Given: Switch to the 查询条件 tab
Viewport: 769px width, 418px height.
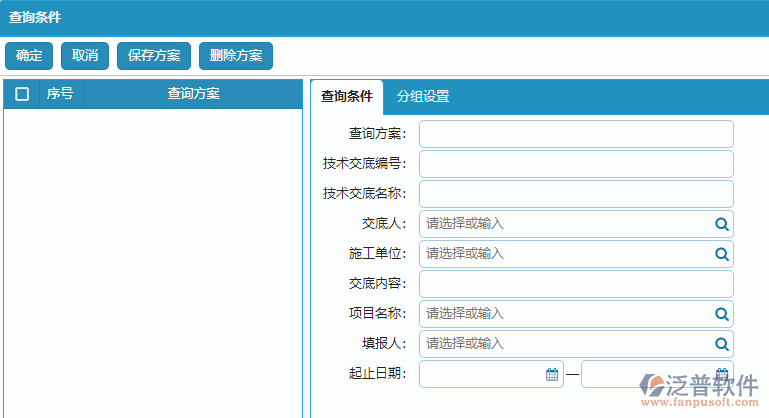Looking at the screenshot, I should (347, 97).
